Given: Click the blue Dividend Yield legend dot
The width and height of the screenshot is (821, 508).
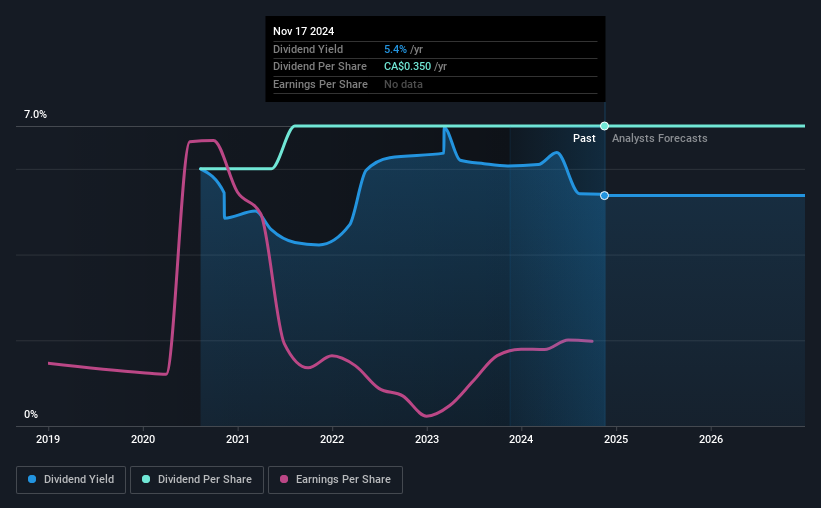Looking at the screenshot, I should pos(32,479).
